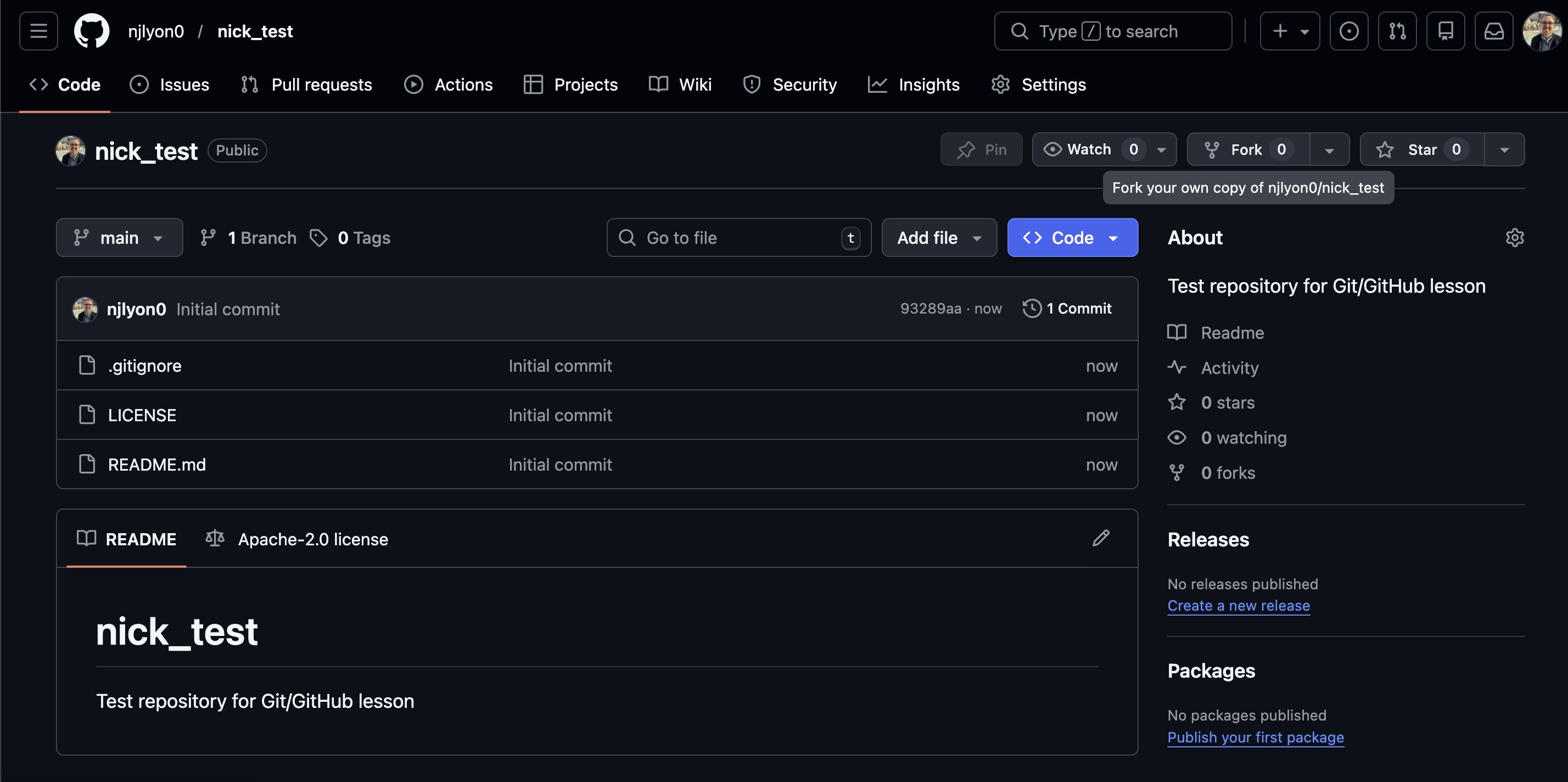Open Initial commit message on LICENSE row
Screen dimensions: 1568x782
tap(560, 415)
